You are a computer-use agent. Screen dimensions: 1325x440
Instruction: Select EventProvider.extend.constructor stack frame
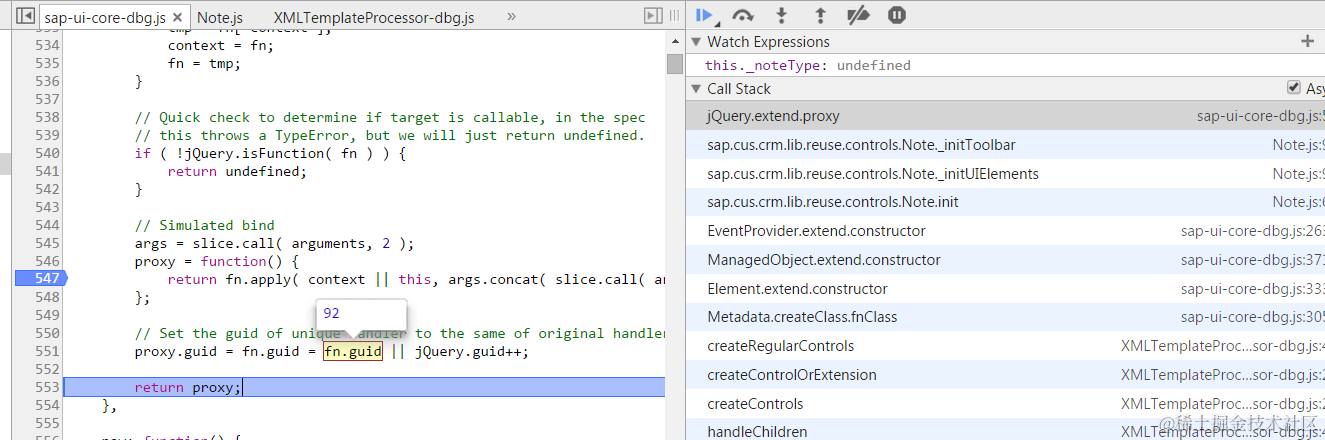(x=1005, y=231)
